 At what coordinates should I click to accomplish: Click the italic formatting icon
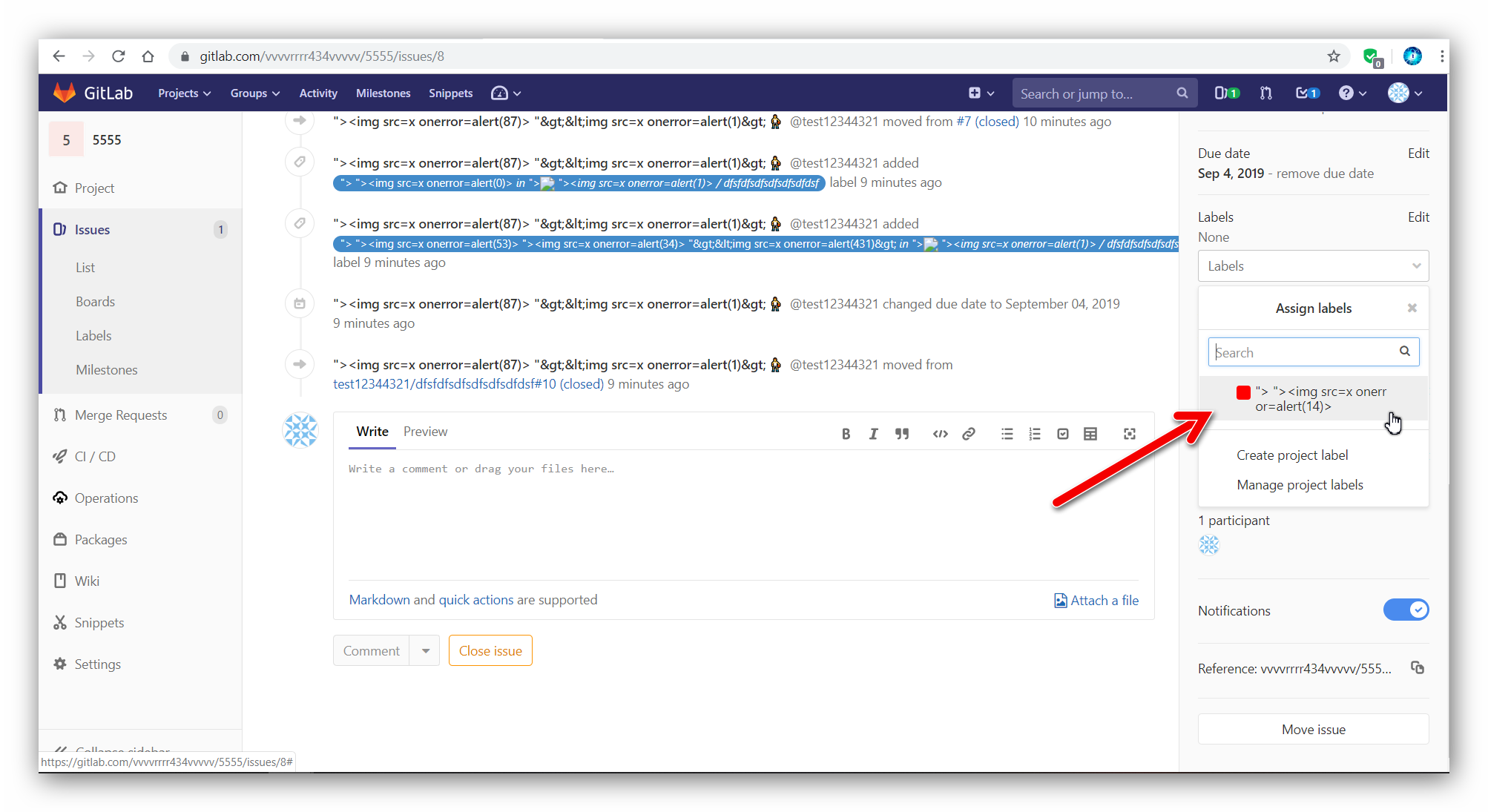pos(873,434)
